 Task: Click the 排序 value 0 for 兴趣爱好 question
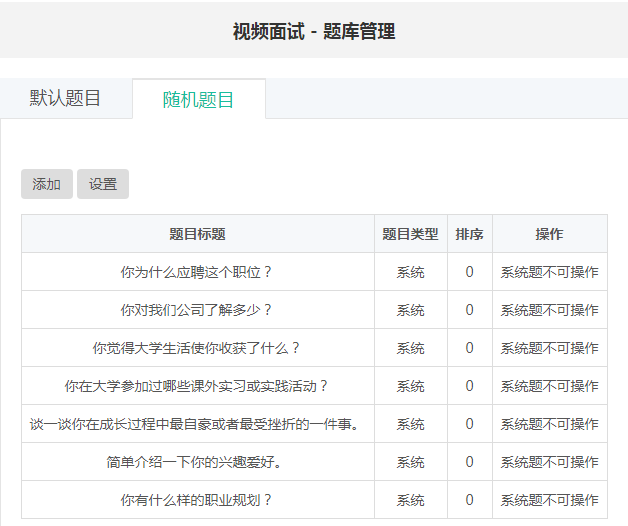tap(469, 462)
